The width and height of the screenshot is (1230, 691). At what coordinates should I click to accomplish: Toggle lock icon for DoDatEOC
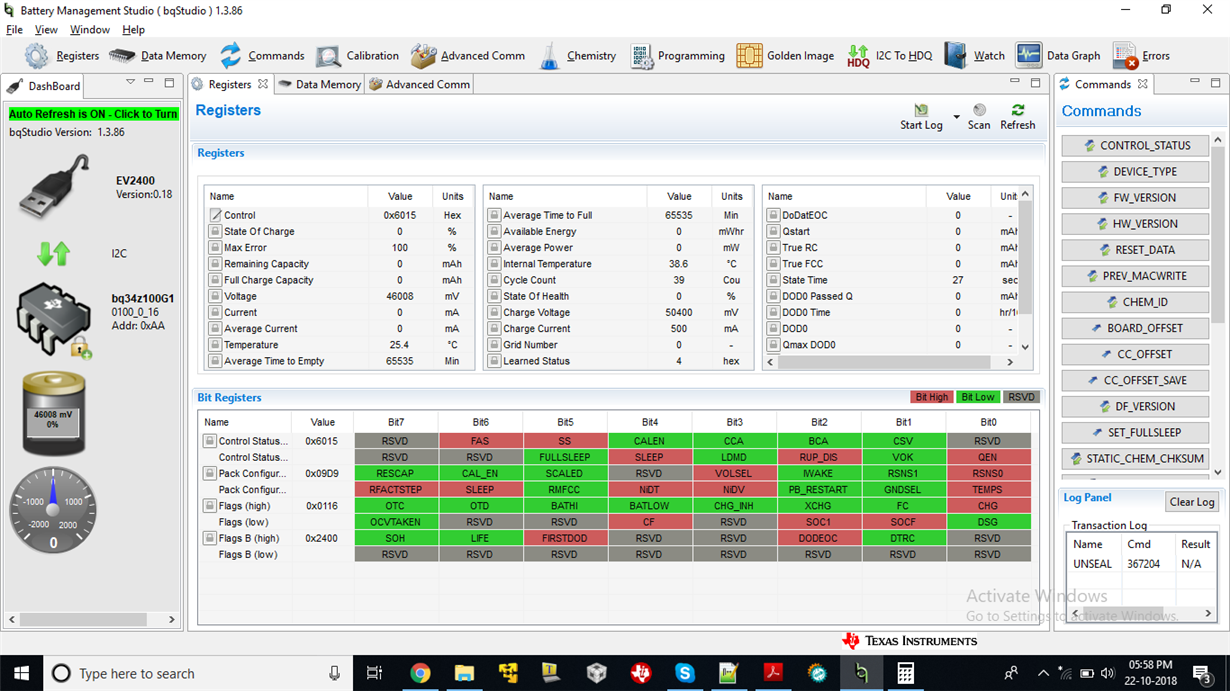tap(773, 215)
